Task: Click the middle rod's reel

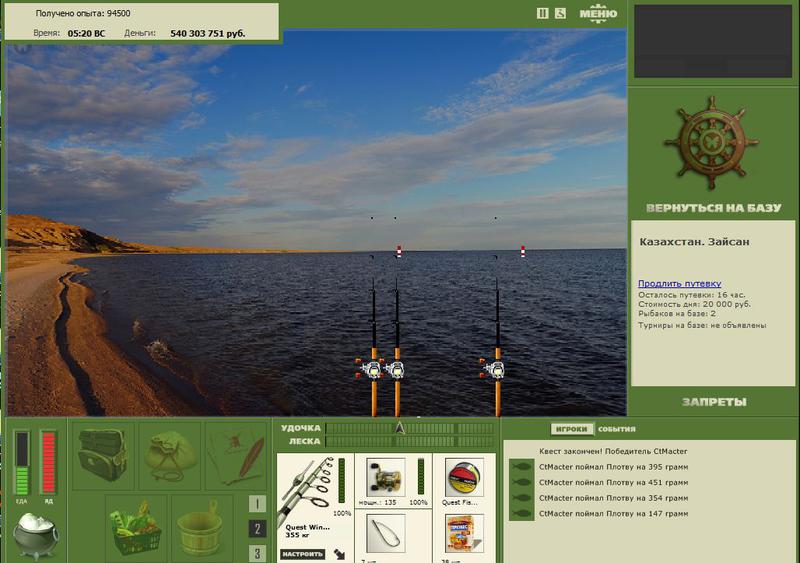Action: click(396, 369)
